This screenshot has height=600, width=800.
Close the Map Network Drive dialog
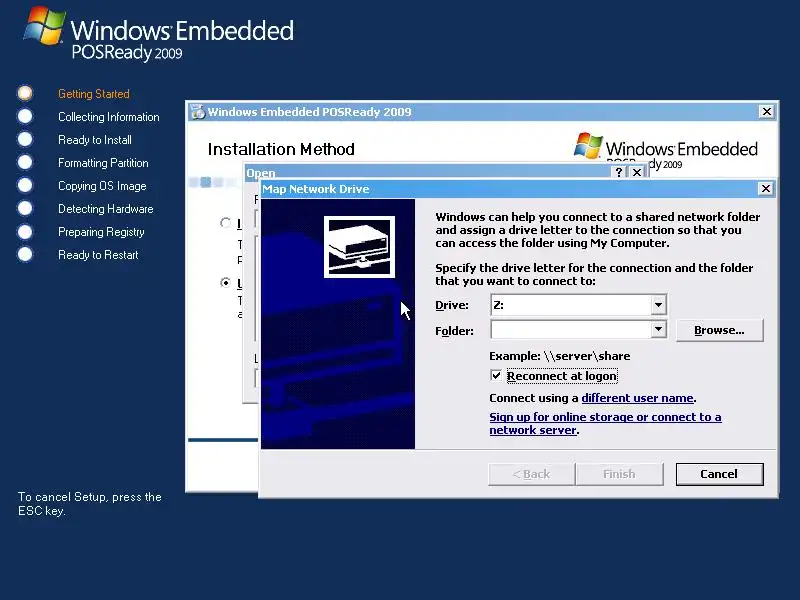(765, 189)
